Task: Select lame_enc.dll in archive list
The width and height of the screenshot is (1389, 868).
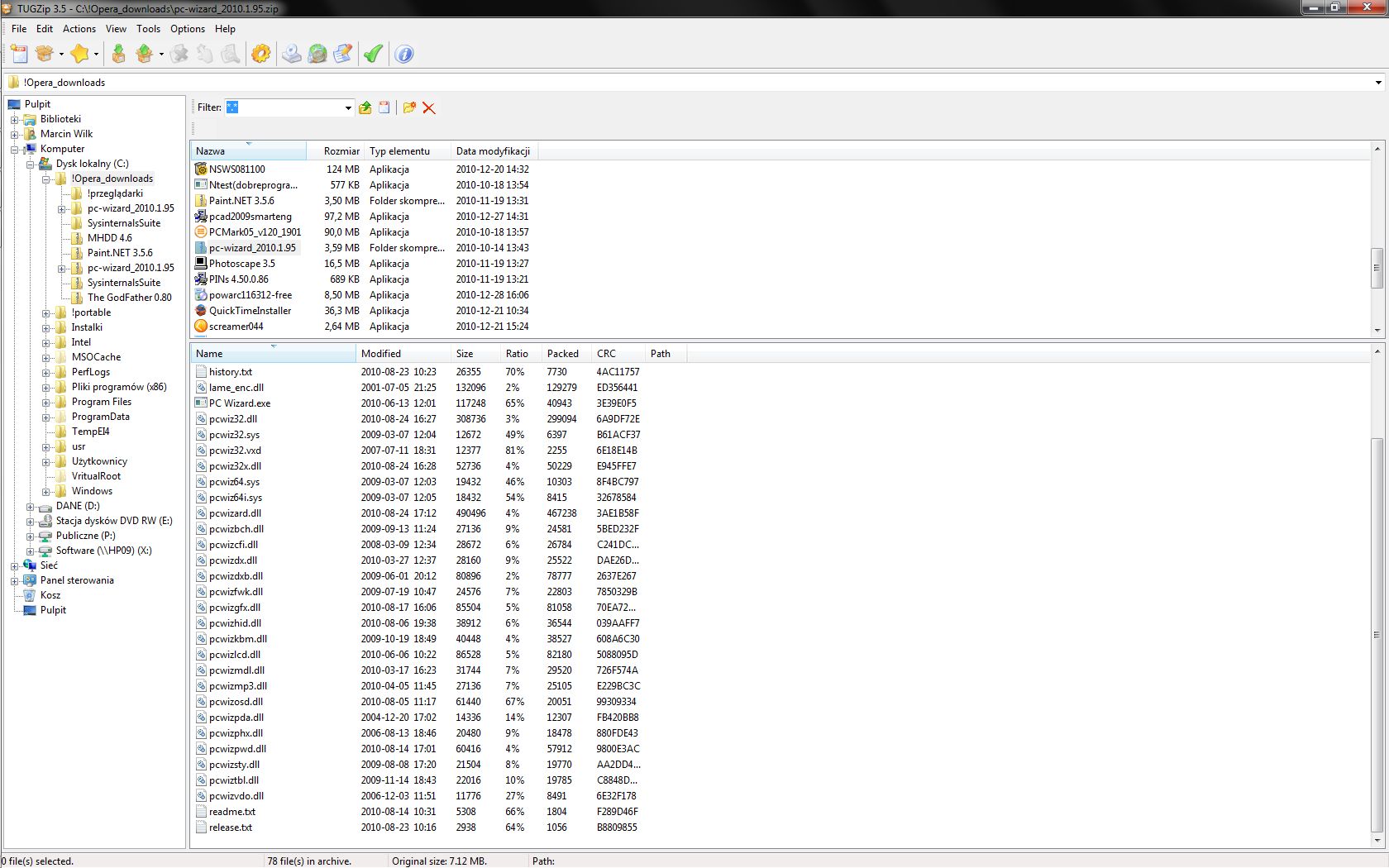Action: pos(236,388)
